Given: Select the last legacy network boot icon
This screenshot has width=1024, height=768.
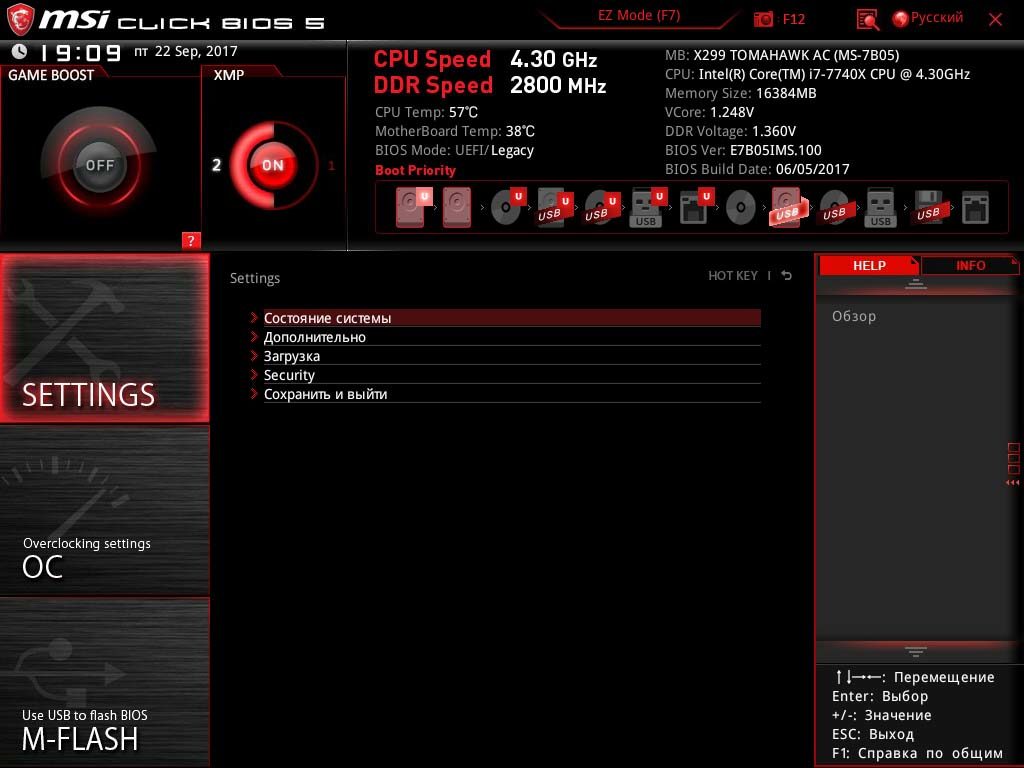Looking at the screenshot, I should pyautogui.click(x=975, y=208).
